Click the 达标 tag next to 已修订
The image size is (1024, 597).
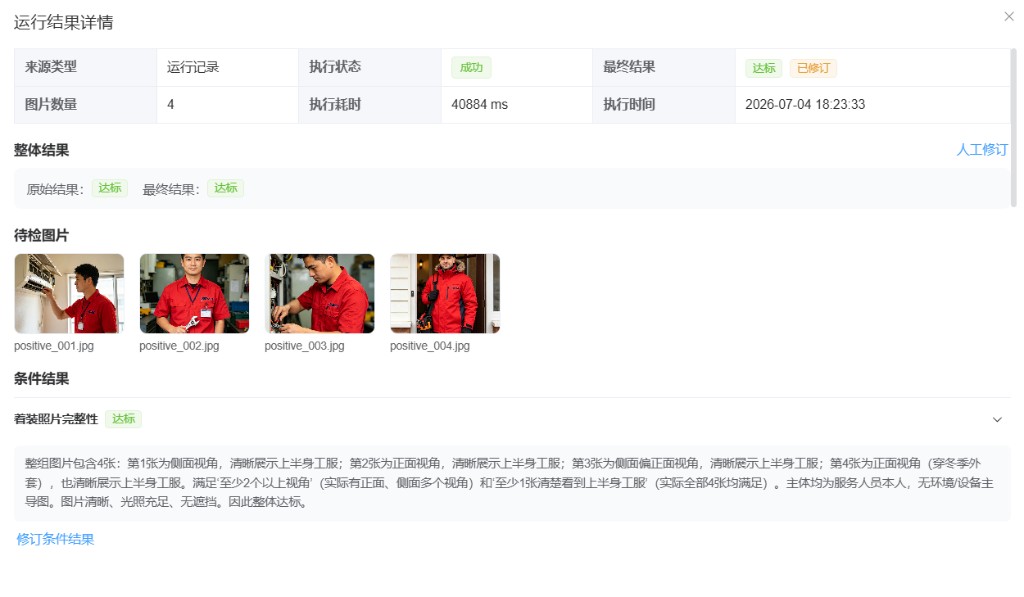click(x=763, y=68)
